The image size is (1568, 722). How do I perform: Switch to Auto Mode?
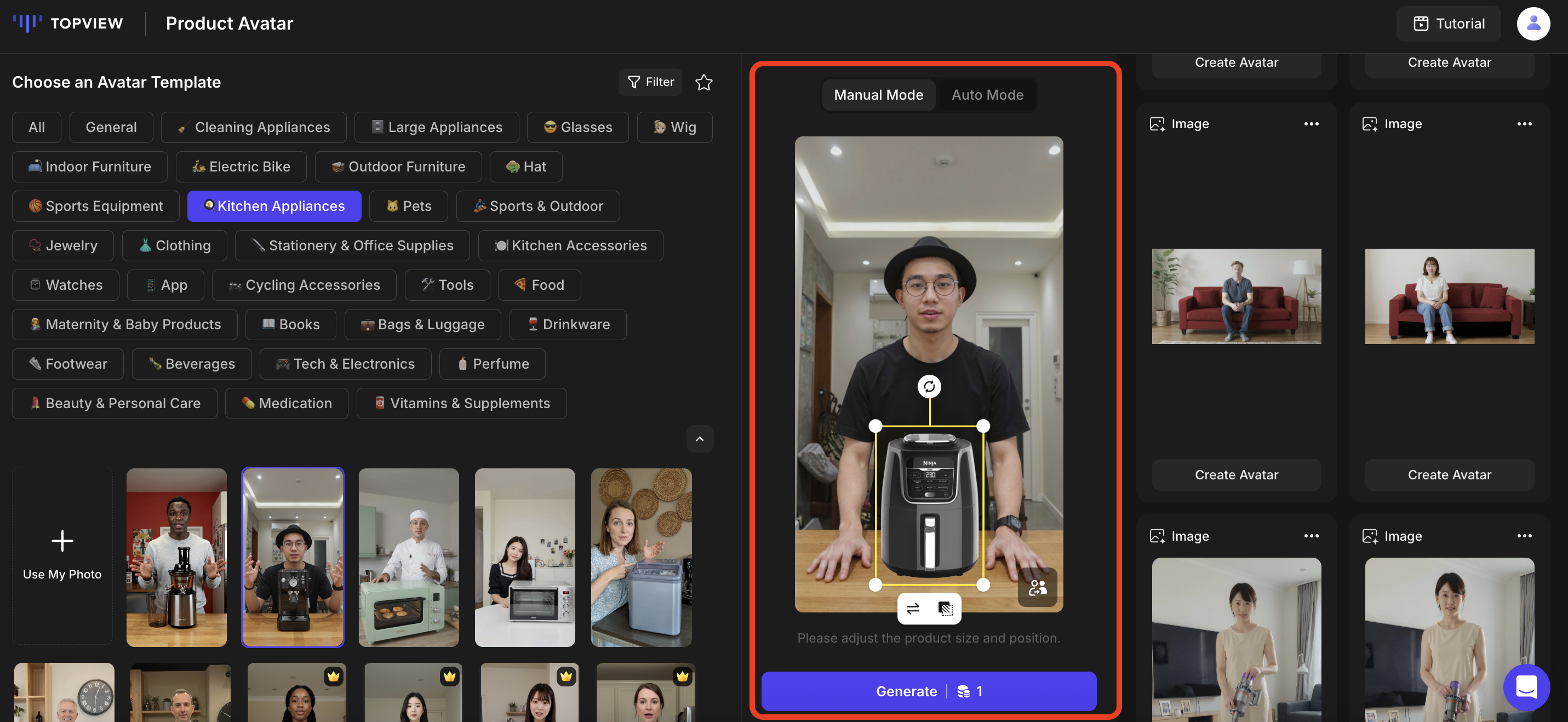(987, 95)
